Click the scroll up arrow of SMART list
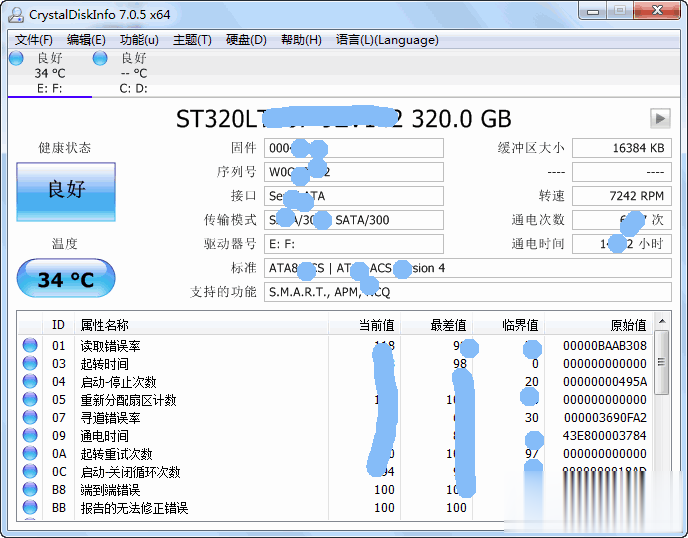This screenshot has height=538, width=688. pyautogui.click(x=662, y=322)
